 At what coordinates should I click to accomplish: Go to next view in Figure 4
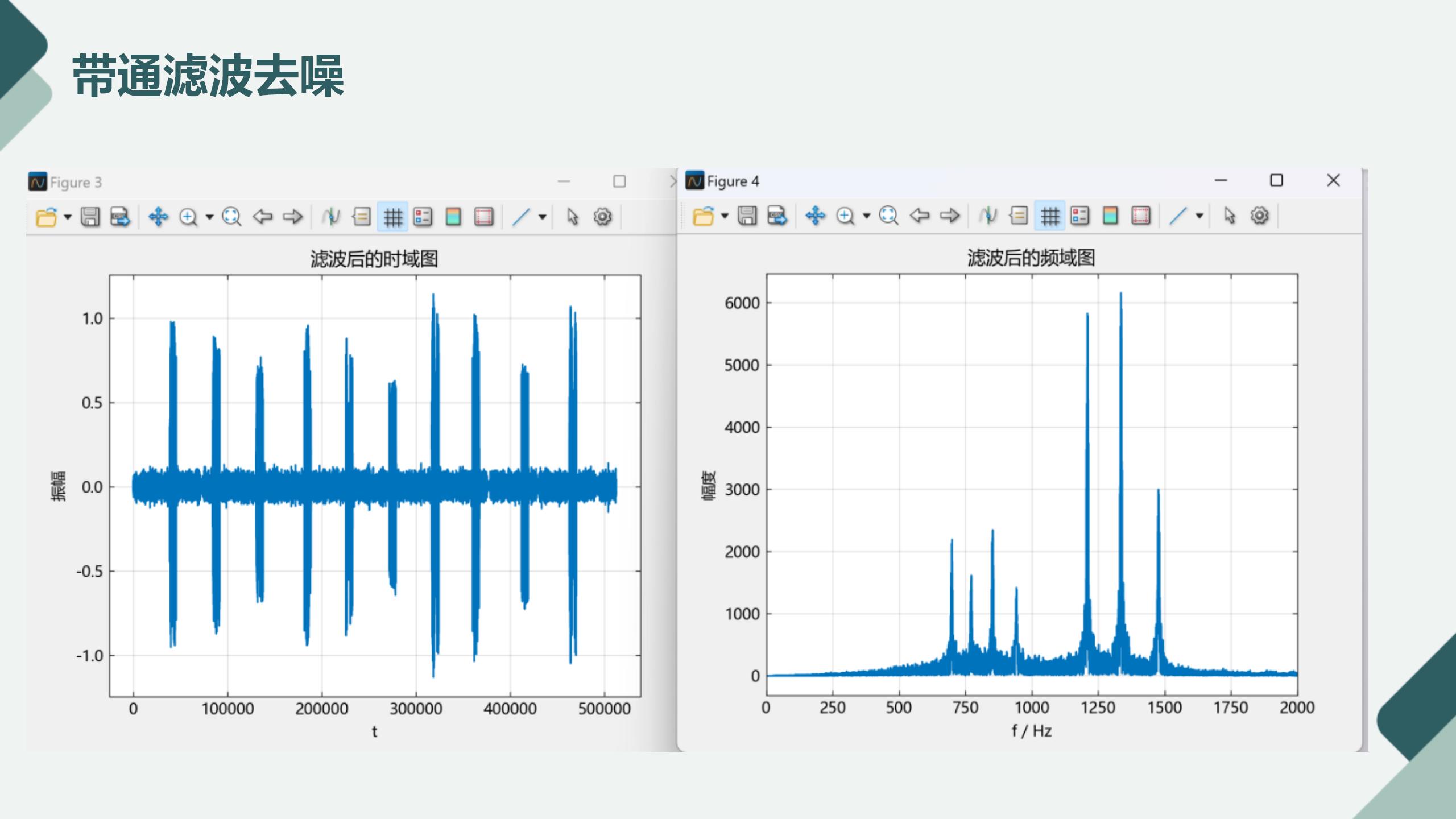[950, 216]
